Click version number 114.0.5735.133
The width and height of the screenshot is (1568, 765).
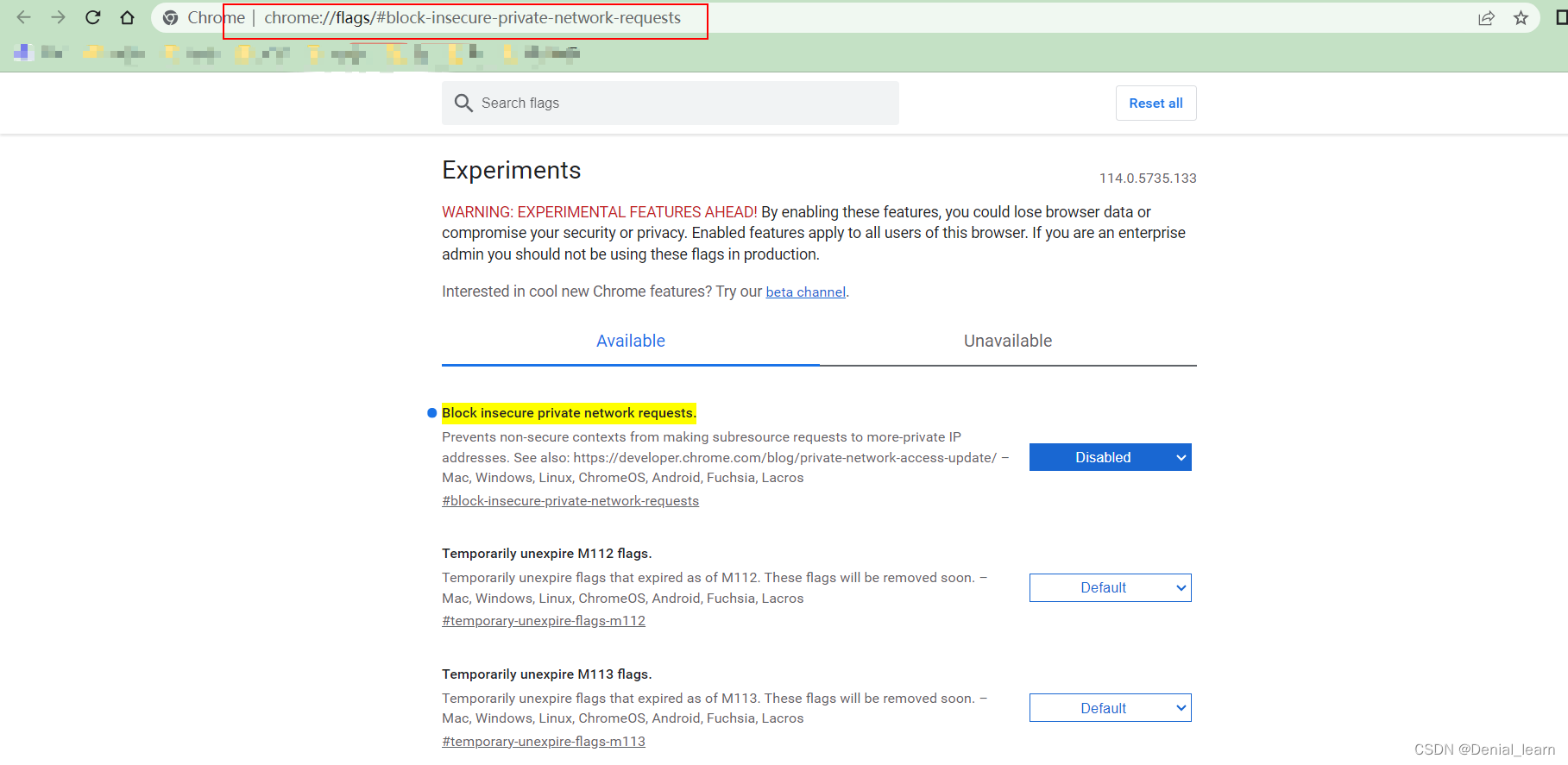coord(1148,179)
